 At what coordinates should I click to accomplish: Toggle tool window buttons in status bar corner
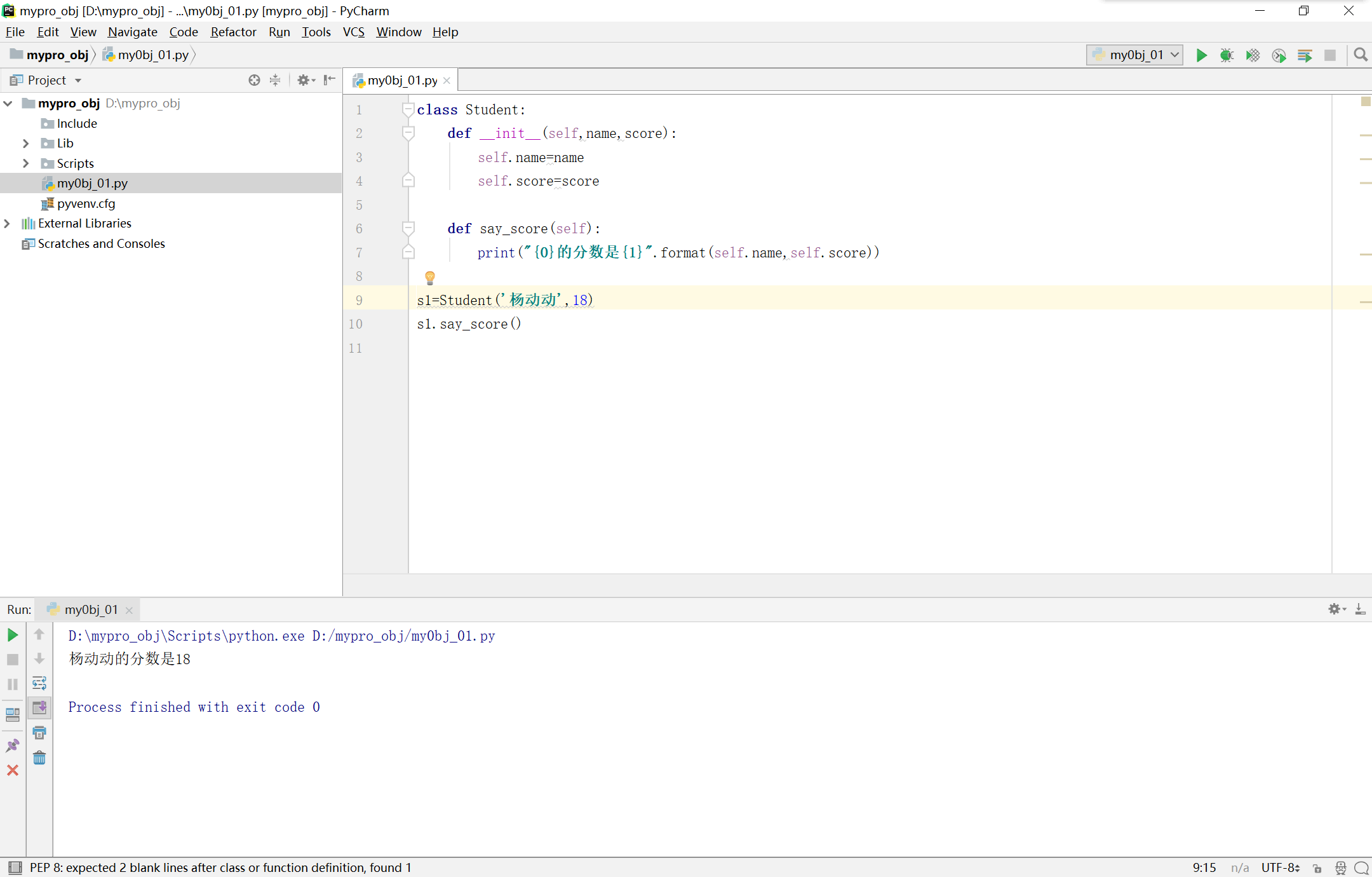point(15,867)
